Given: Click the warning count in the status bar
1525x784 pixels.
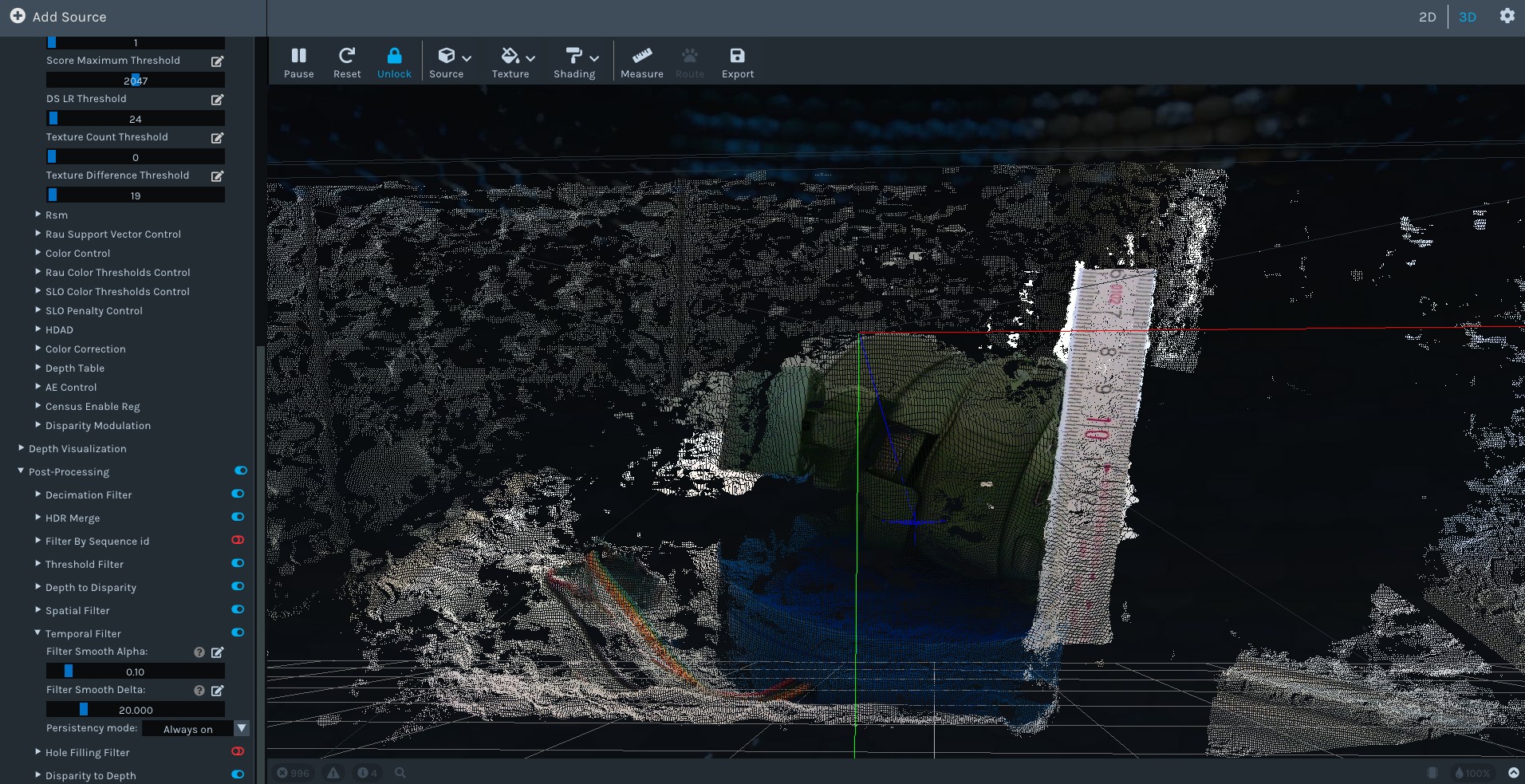Looking at the screenshot, I should pyautogui.click(x=333, y=772).
